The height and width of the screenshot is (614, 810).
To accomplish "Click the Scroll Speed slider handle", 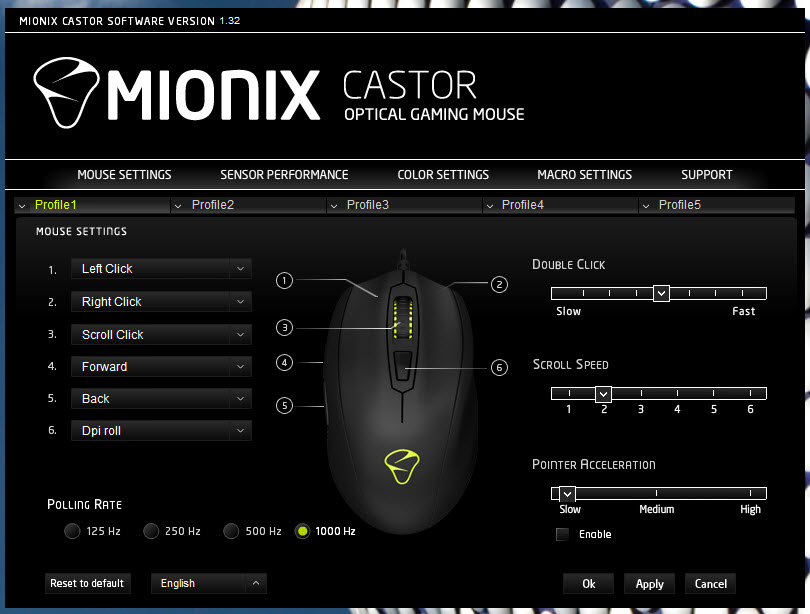I will click(x=603, y=394).
